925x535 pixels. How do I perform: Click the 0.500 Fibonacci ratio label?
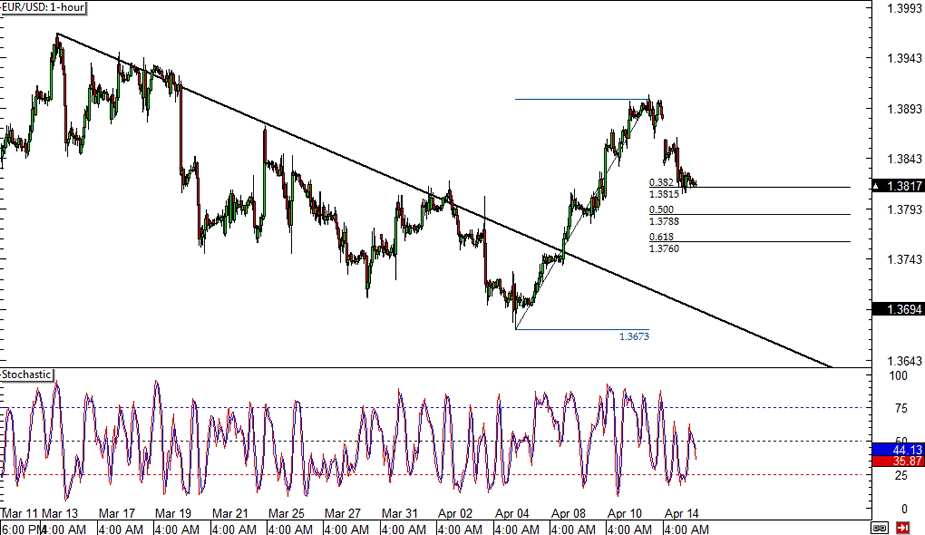tap(661, 210)
